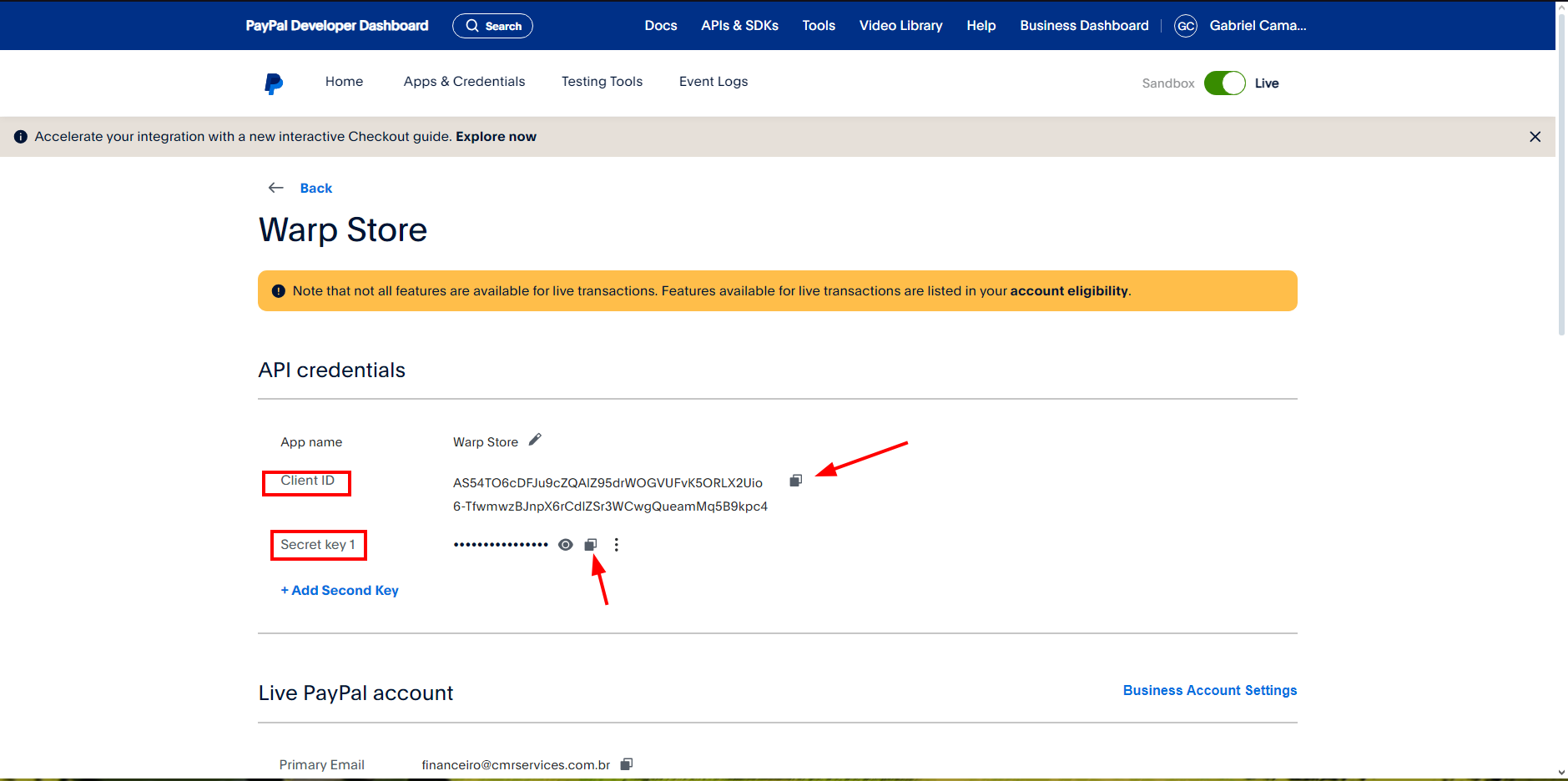1568x781 pixels.
Task: Open Testing Tools tab
Action: pyautogui.click(x=602, y=82)
